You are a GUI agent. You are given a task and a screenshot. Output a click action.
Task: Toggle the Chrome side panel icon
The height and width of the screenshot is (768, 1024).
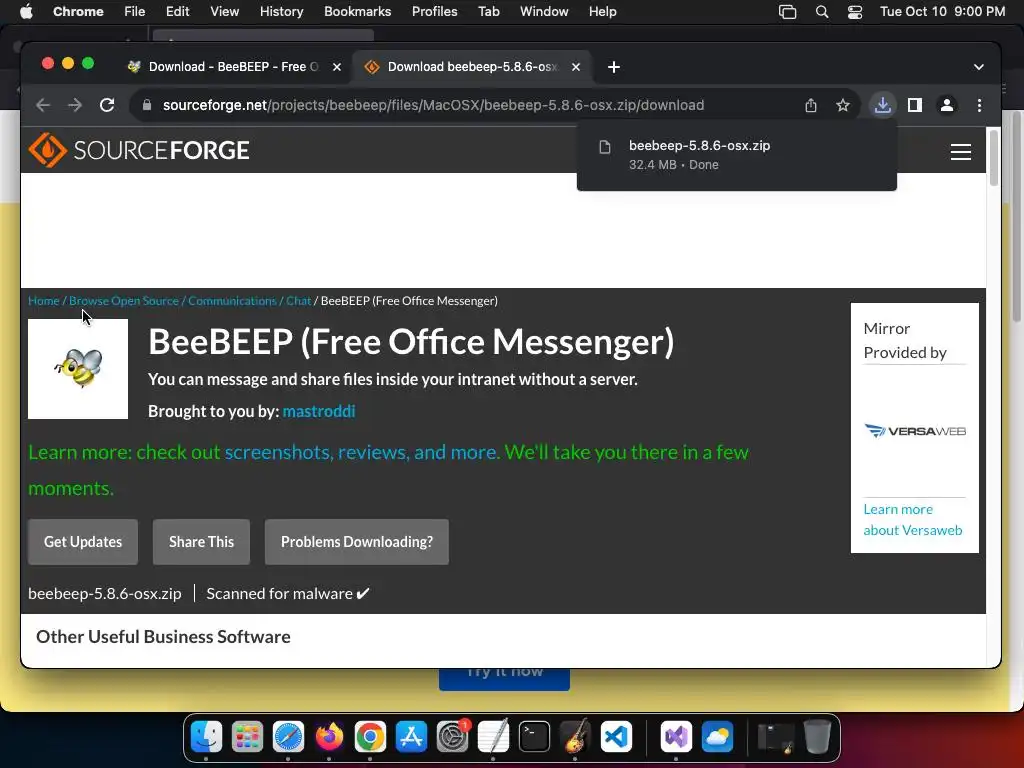915,105
